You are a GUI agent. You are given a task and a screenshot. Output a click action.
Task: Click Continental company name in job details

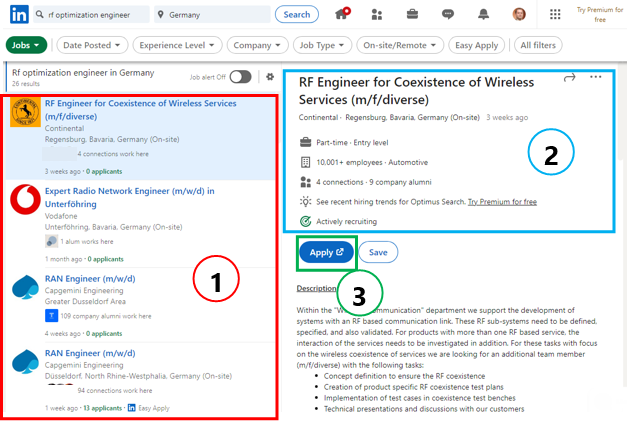pos(318,117)
